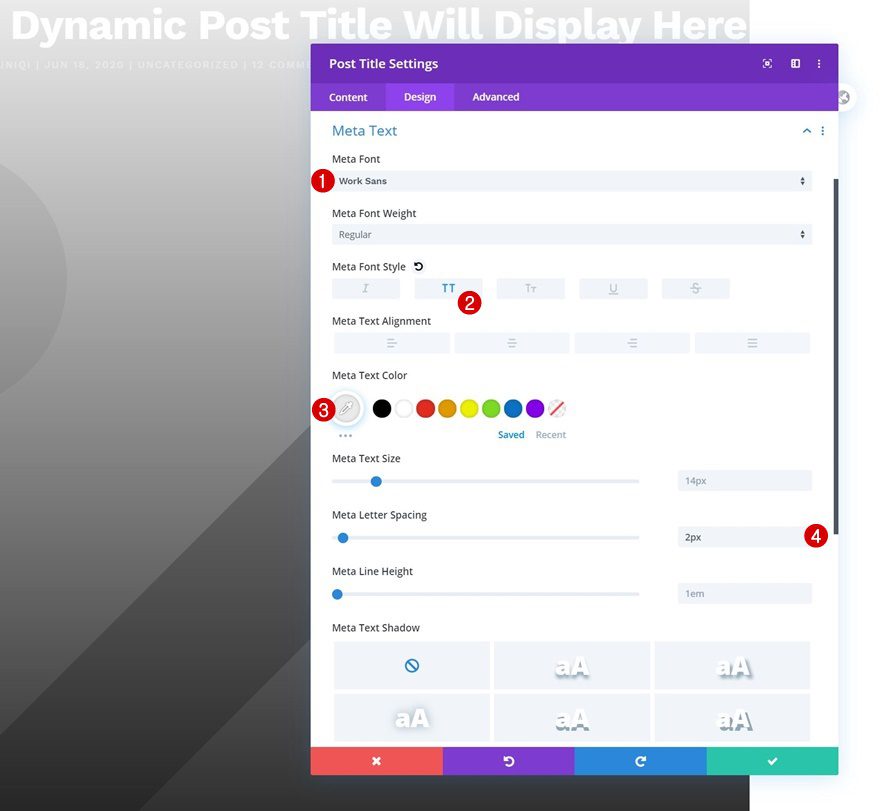Viewport: 880px width, 811px height.
Task: Save settings with the green checkmark button
Action: point(772,760)
